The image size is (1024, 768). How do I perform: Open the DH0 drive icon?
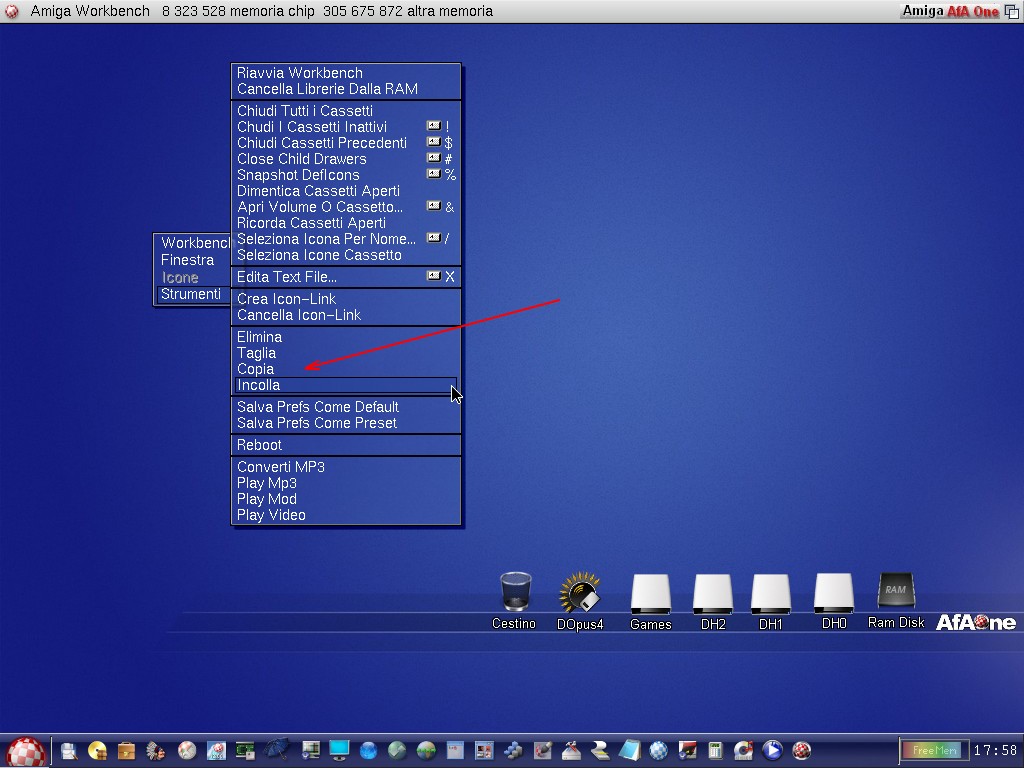(834, 594)
